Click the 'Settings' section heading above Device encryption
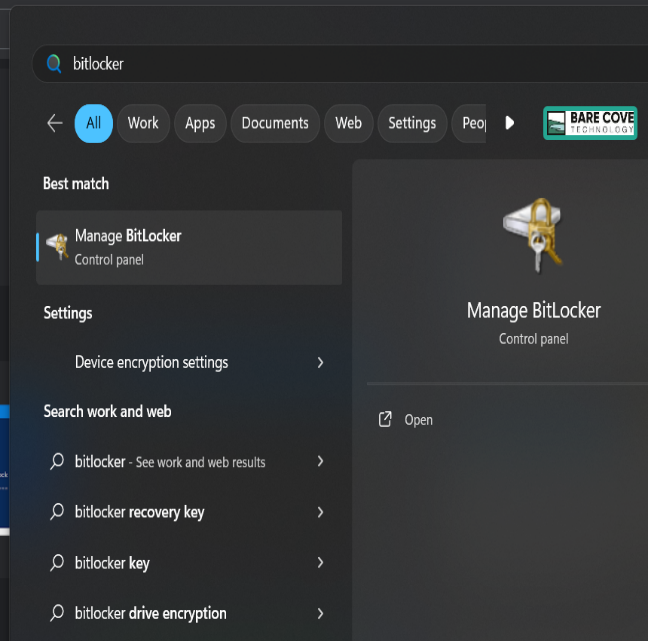Screen dimensions: 648x641 click(x=68, y=313)
